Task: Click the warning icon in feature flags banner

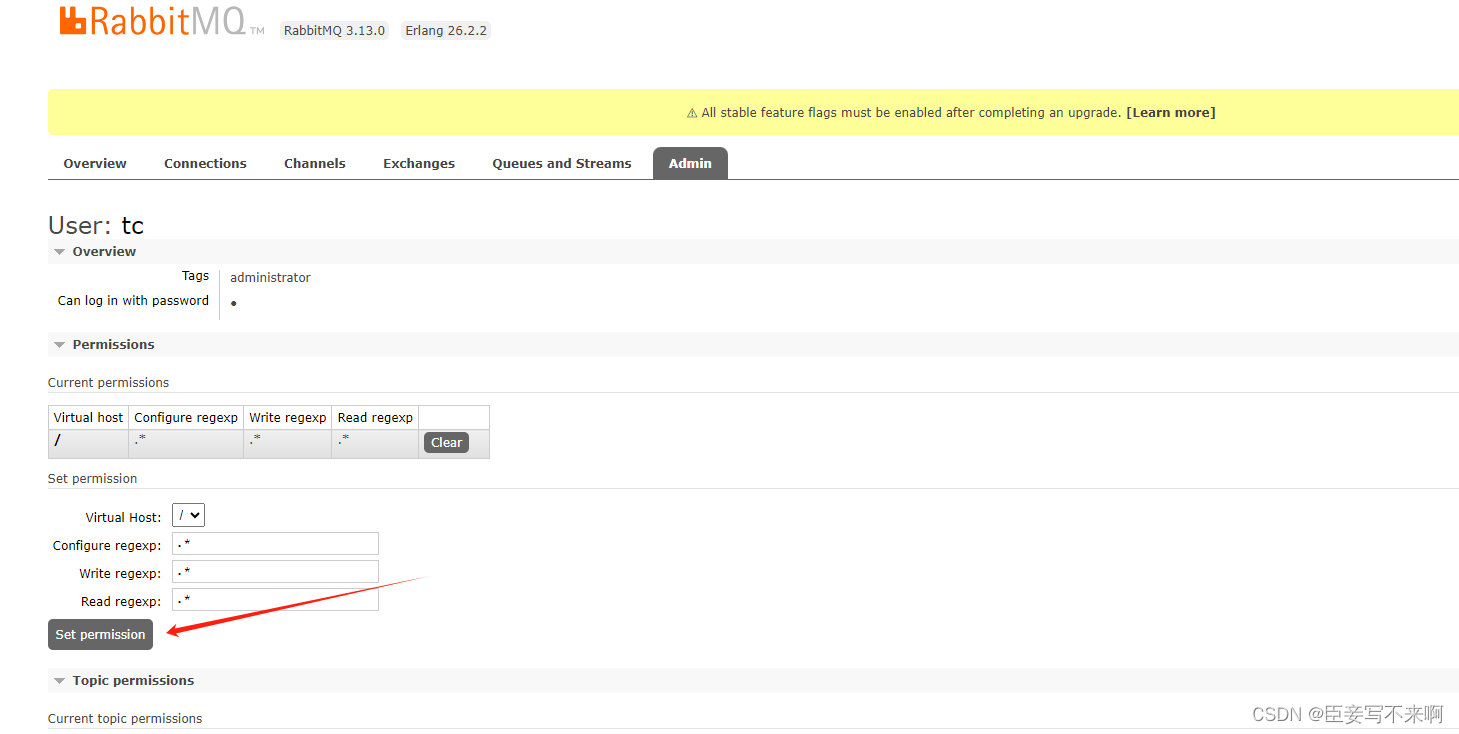Action: 692,113
